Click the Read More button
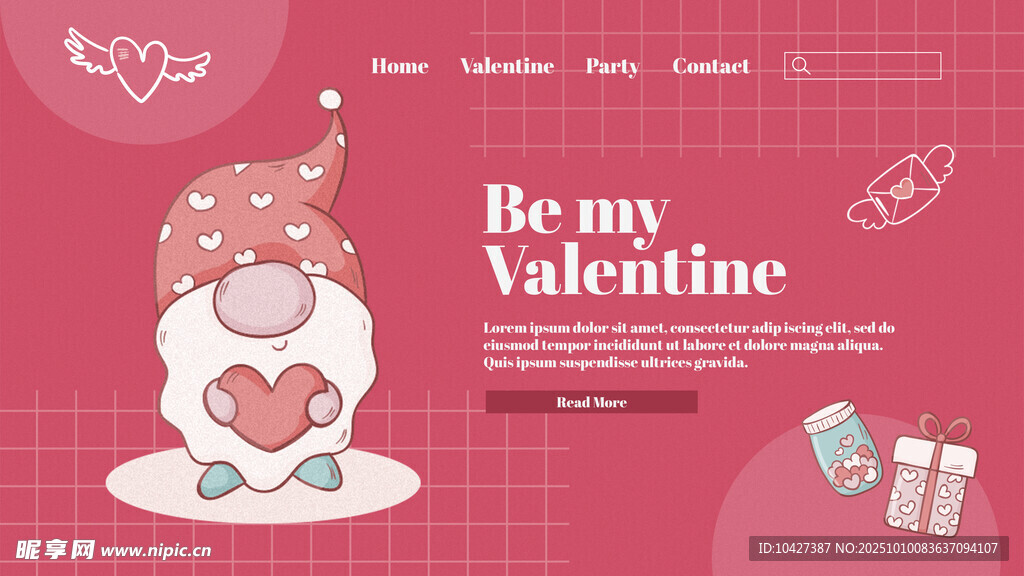Viewport: 1024px width, 576px height. pos(592,402)
